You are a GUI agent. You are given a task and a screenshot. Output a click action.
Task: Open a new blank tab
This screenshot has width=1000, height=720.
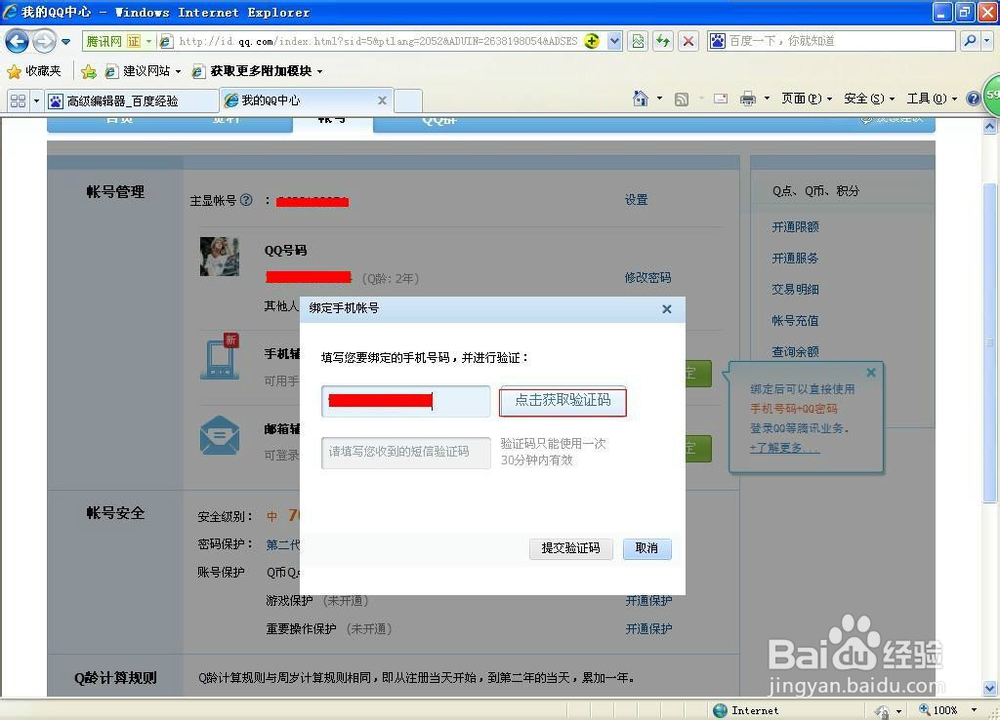point(408,101)
